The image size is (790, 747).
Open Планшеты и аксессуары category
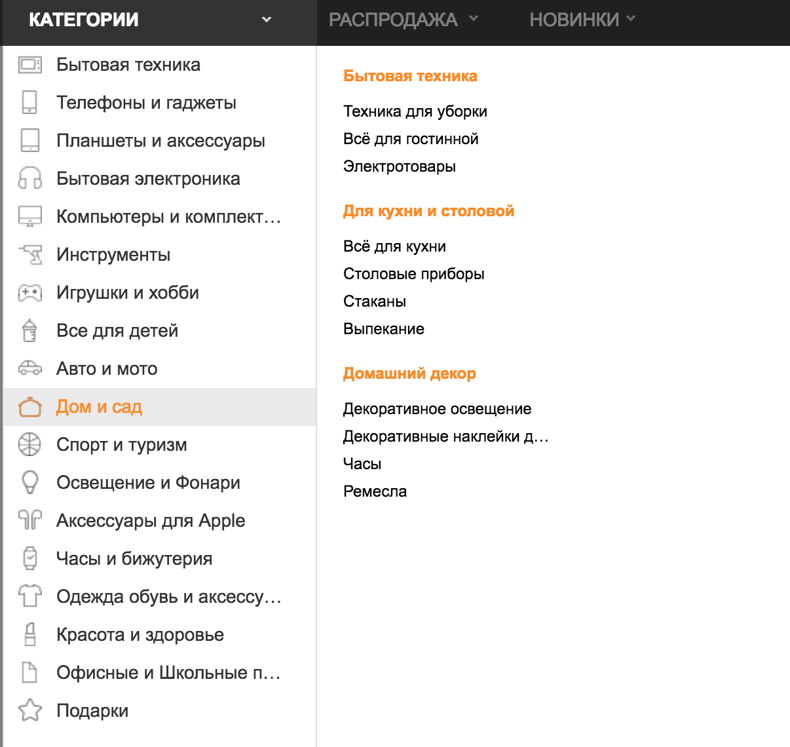tap(160, 141)
